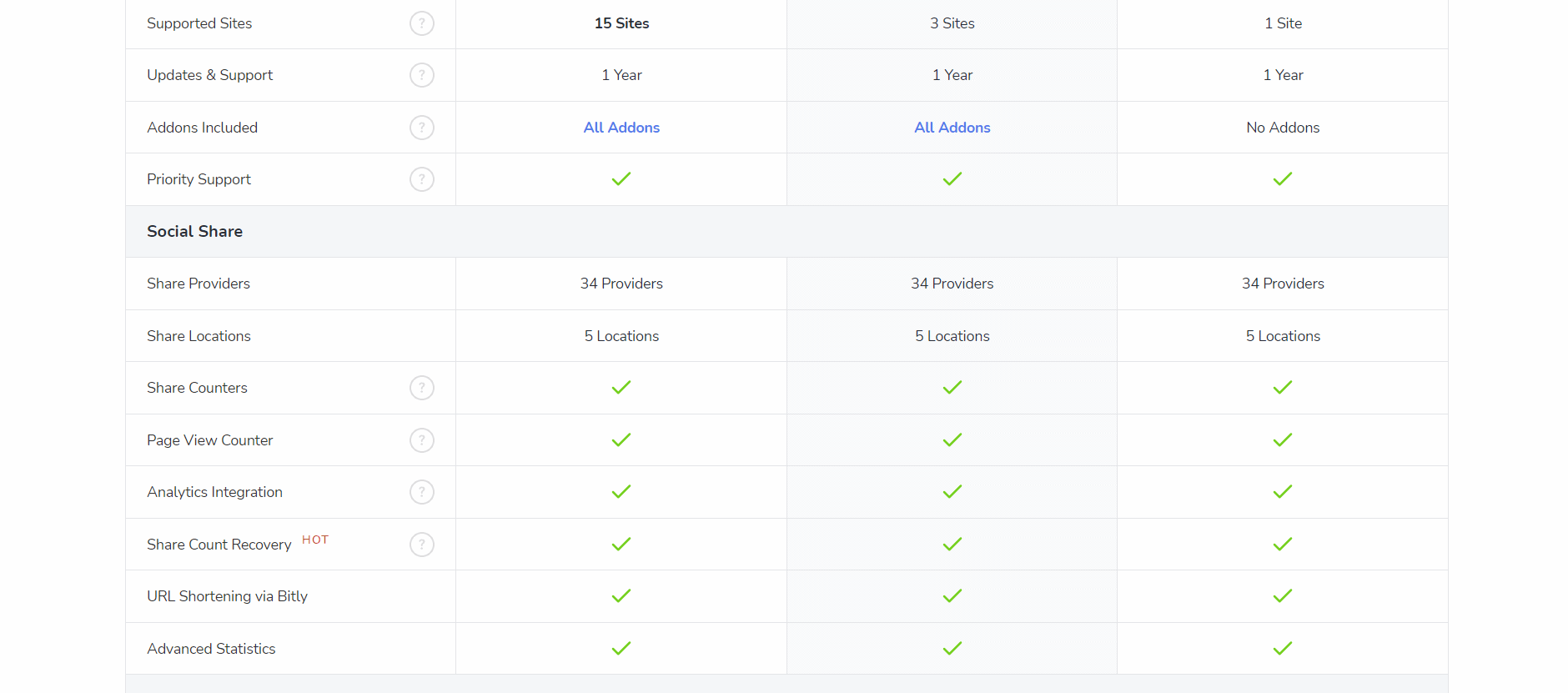Viewport: 1568px width, 693px height.
Task: Click the Share Count Recovery checkmark, 3 Sites column
Action: (x=952, y=545)
